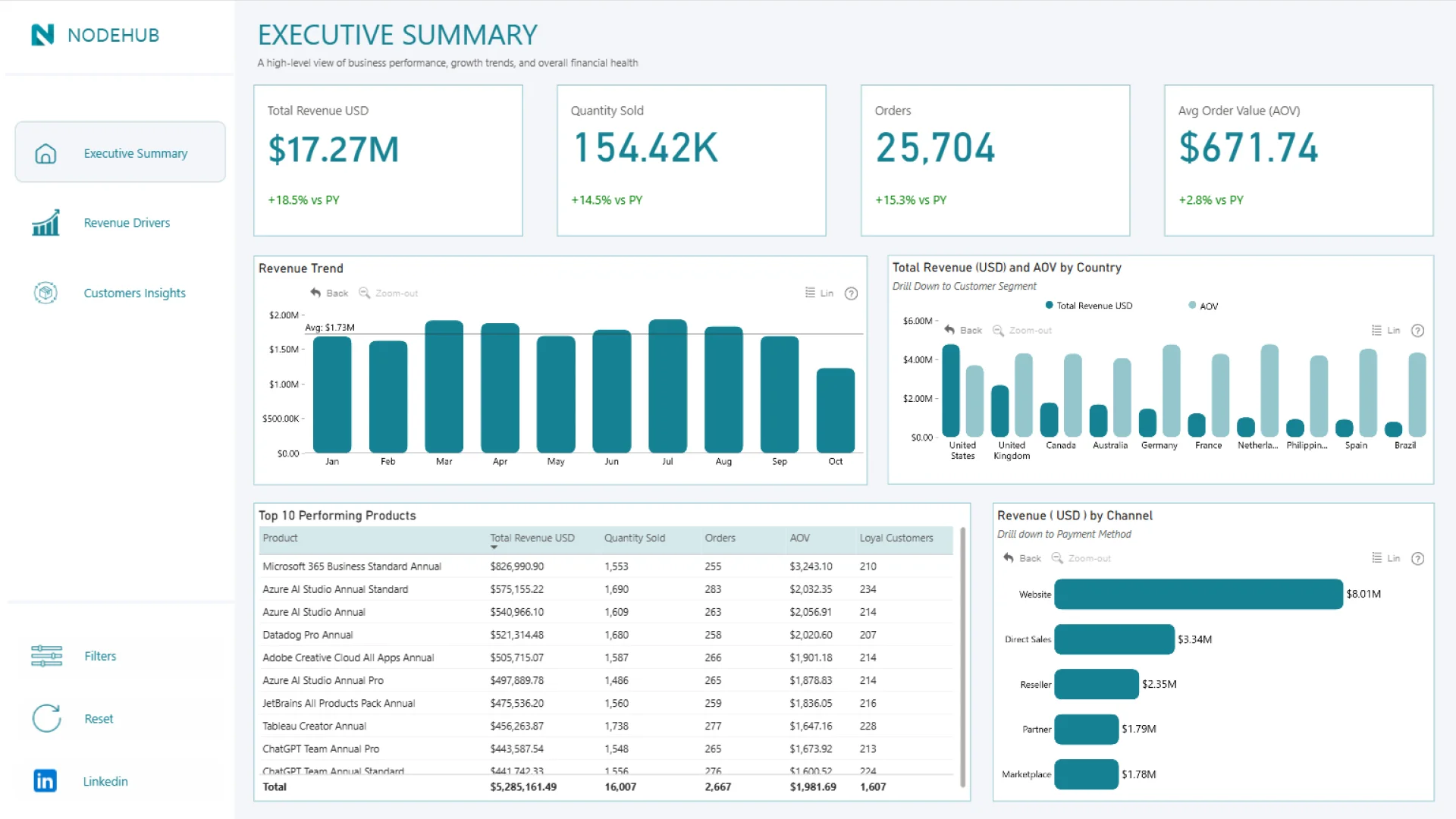Click the NodeHub logo icon
This screenshot has height=819, width=1456.
tap(42, 35)
